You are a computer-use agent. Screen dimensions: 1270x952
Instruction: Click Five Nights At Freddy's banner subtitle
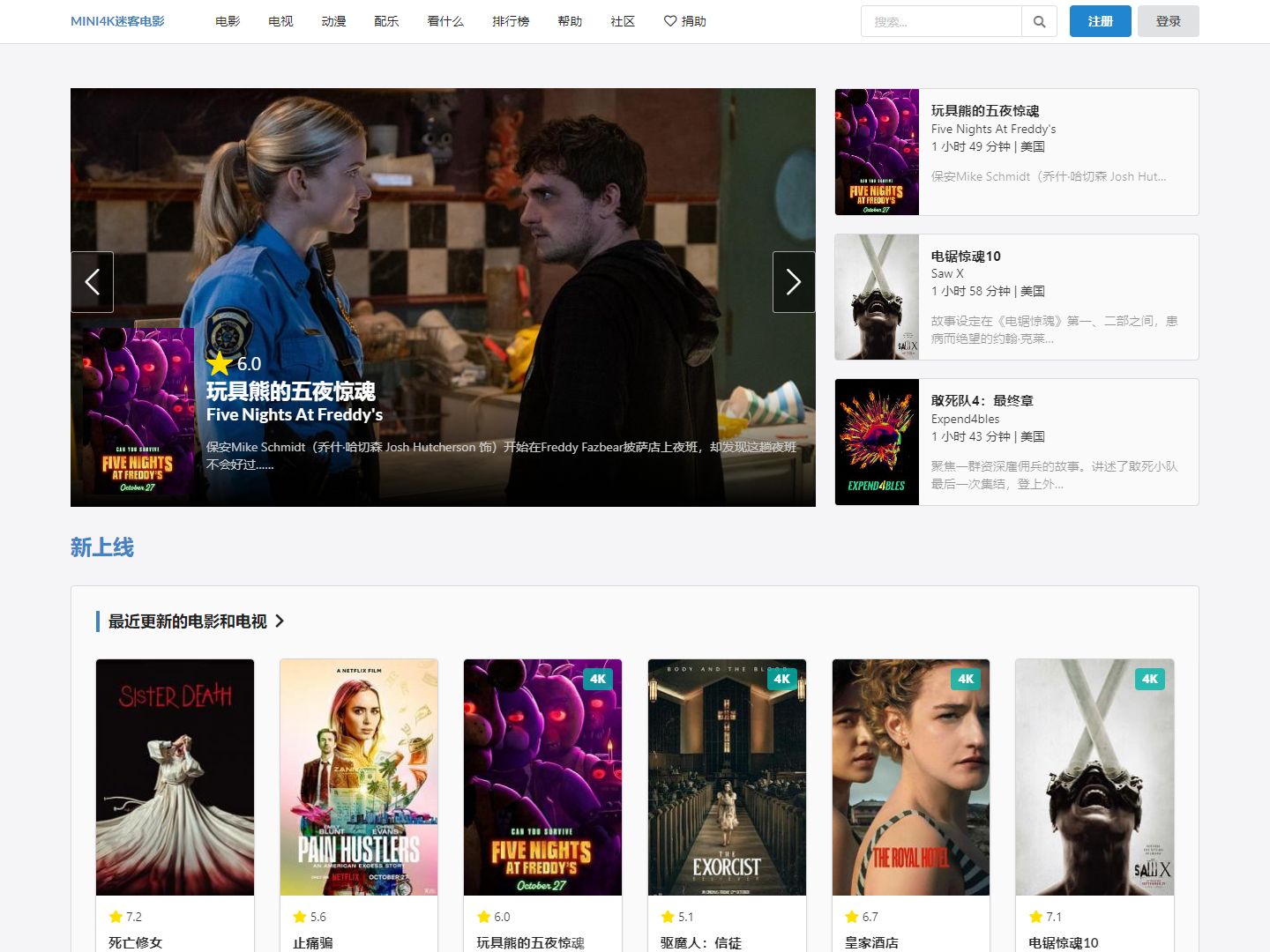[x=295, y=415]
